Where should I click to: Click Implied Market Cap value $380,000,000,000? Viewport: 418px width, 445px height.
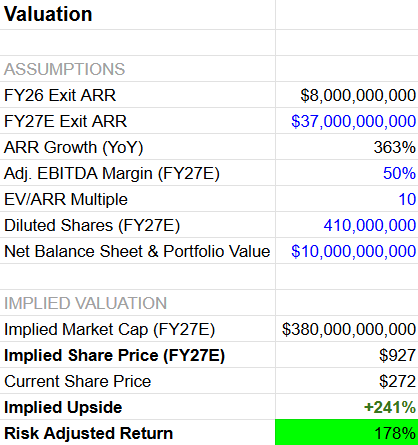point(347,329)
